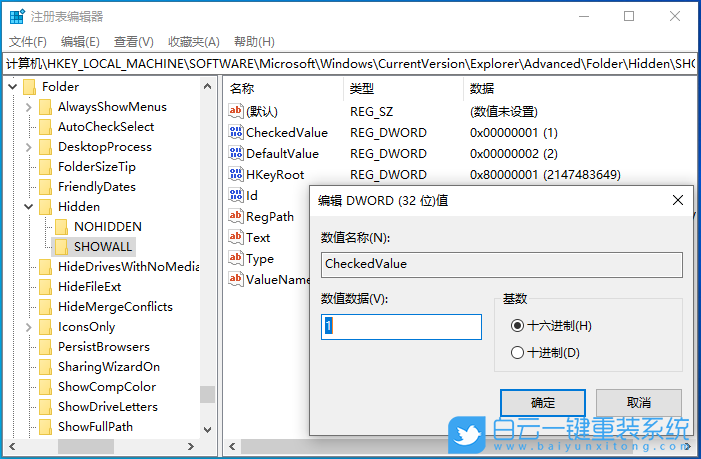
Task: Expand the AlwaysShowMenus tree node
Action: point(29,107)
